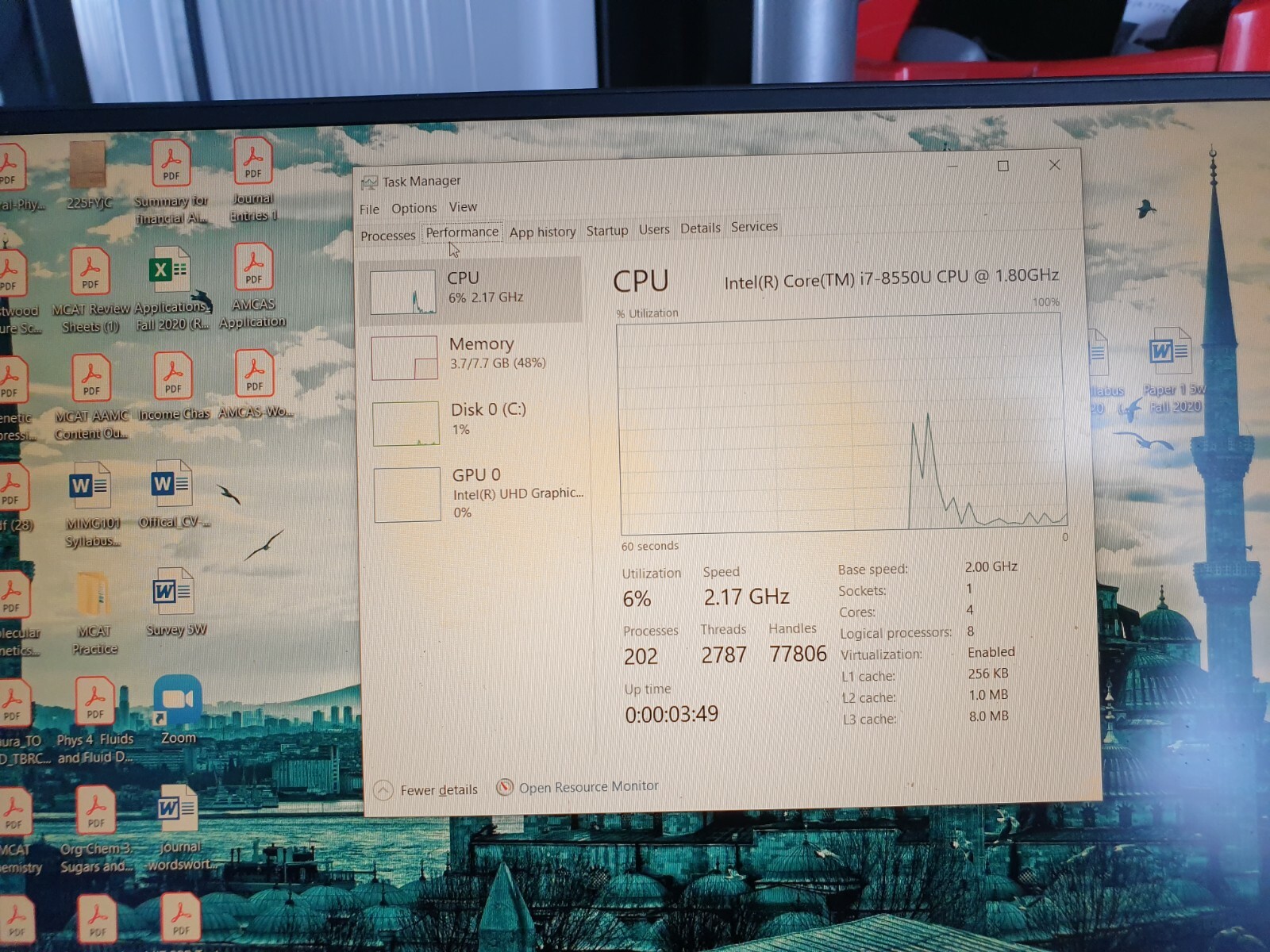Switch to the Users tab
1270x952 pixels.
[x=654, y=229]
